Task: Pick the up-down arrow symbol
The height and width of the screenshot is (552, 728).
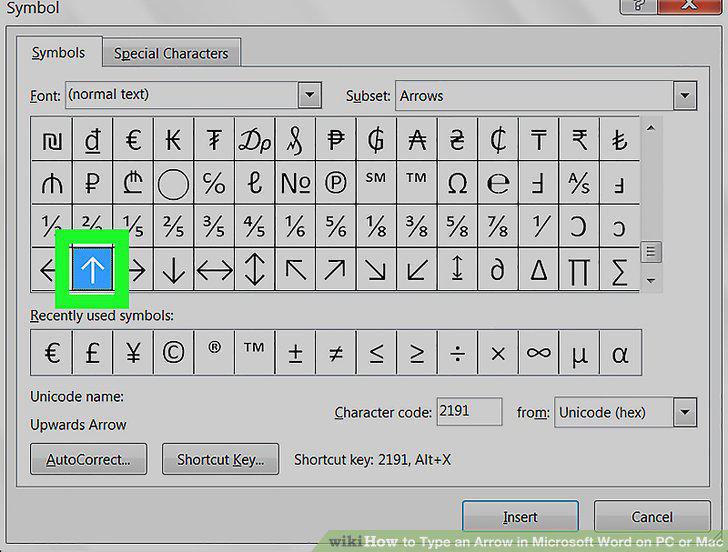Action: pyautogui.click(x=255, y=270)
